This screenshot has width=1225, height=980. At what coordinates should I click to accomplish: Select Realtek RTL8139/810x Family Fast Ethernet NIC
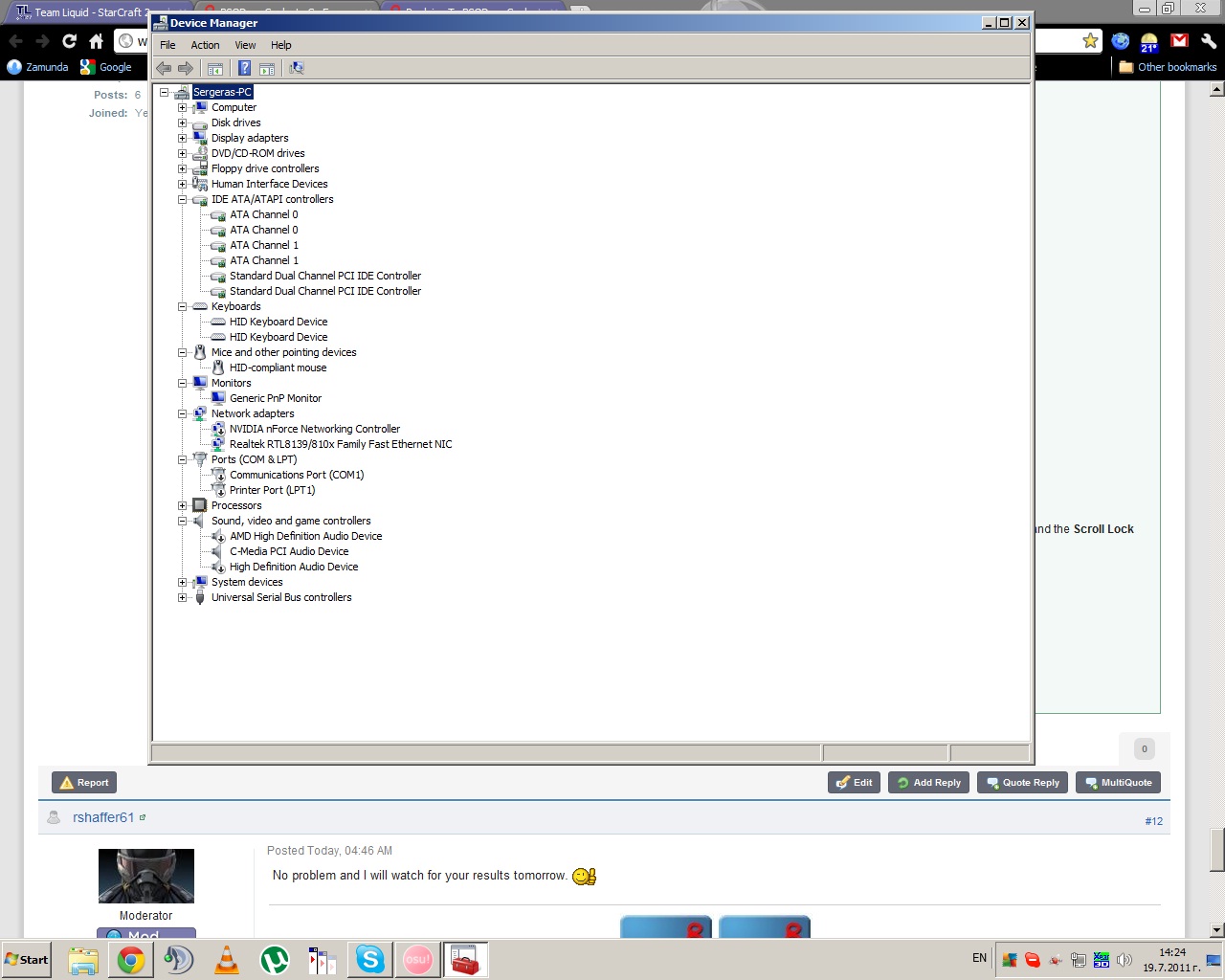(x=341, y=444)
